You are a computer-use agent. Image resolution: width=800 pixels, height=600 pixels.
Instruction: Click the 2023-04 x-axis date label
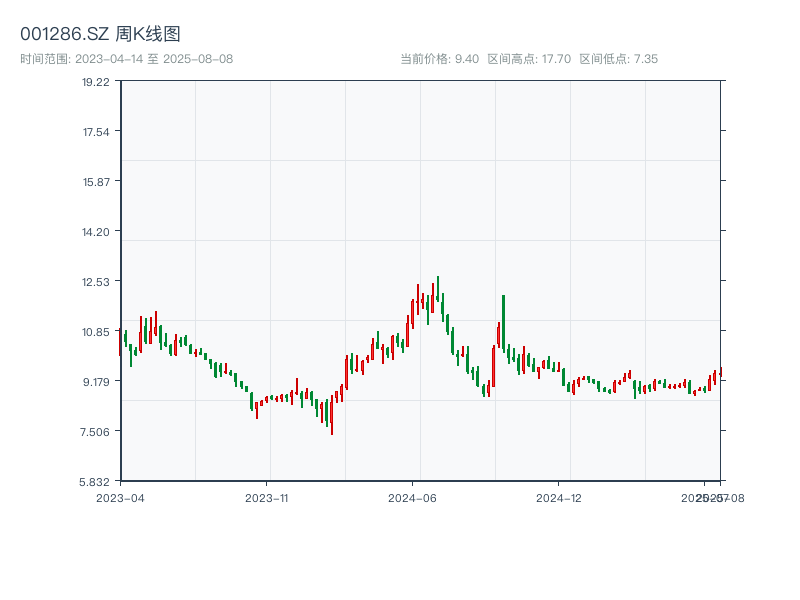(x=120, y=497)
